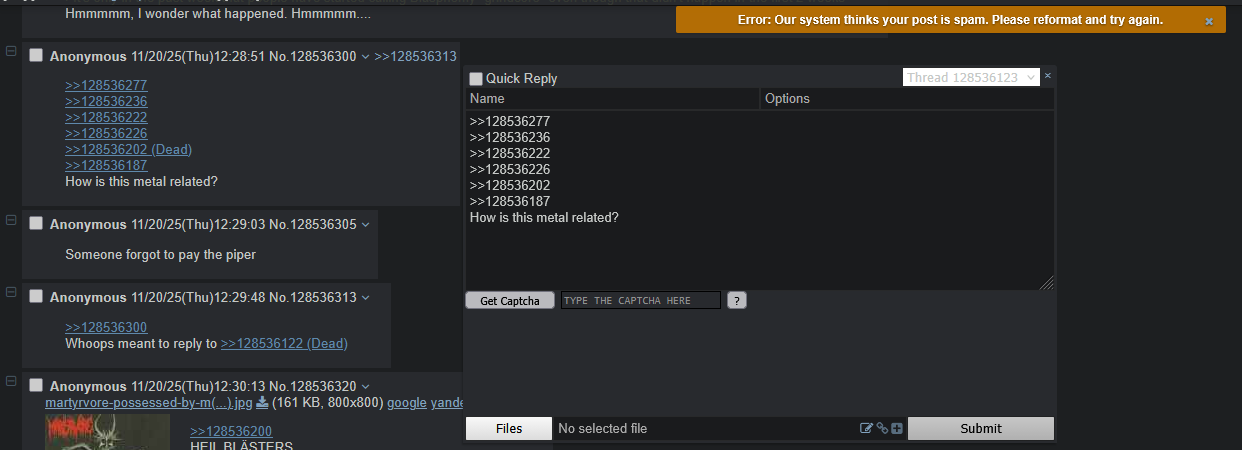This screenshot has width=1242, height=450.
Task: Hide post No.128536320 with minus icon
Action: (x=11, y=381)
